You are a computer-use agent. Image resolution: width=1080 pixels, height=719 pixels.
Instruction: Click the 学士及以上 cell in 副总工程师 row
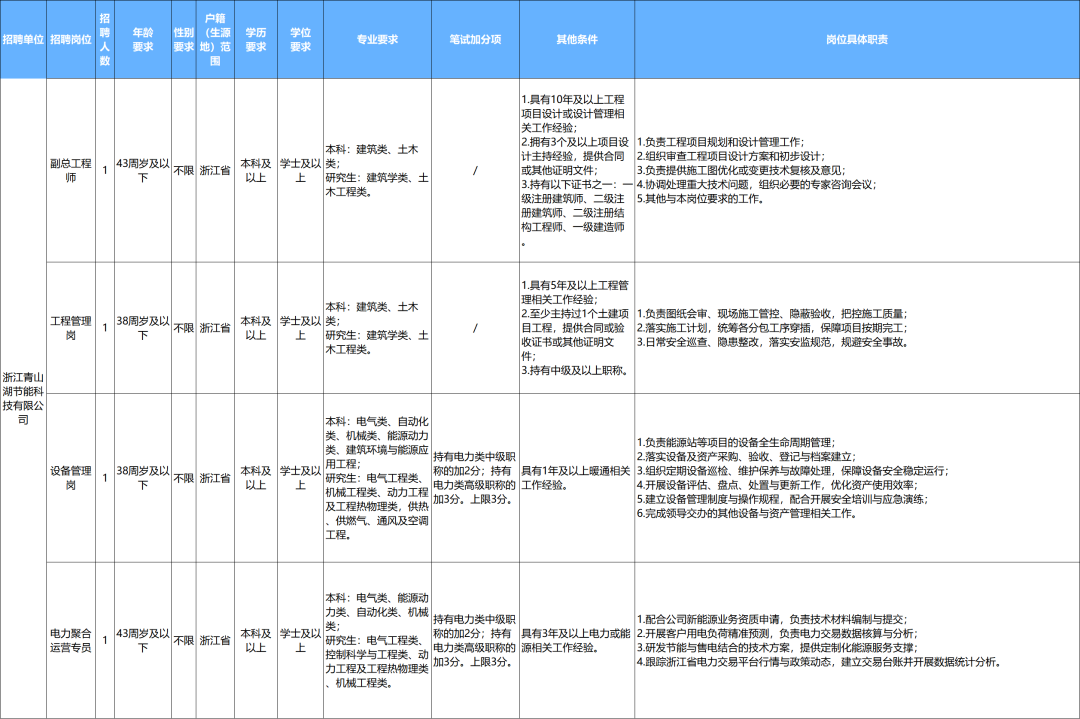300,170
